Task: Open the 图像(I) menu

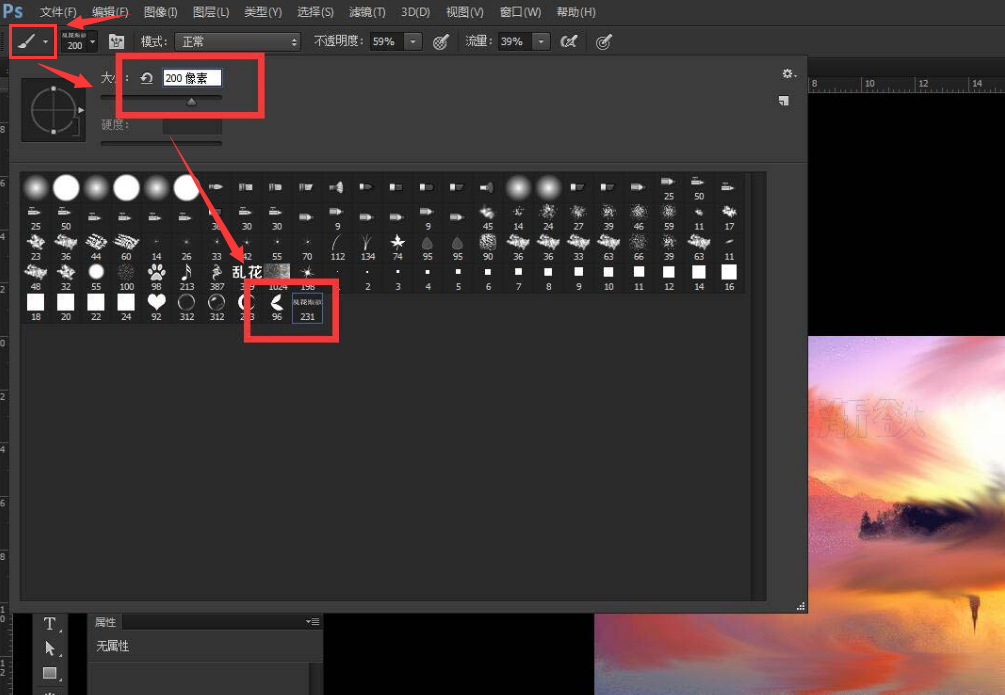Action: click(x=160, y=12)
